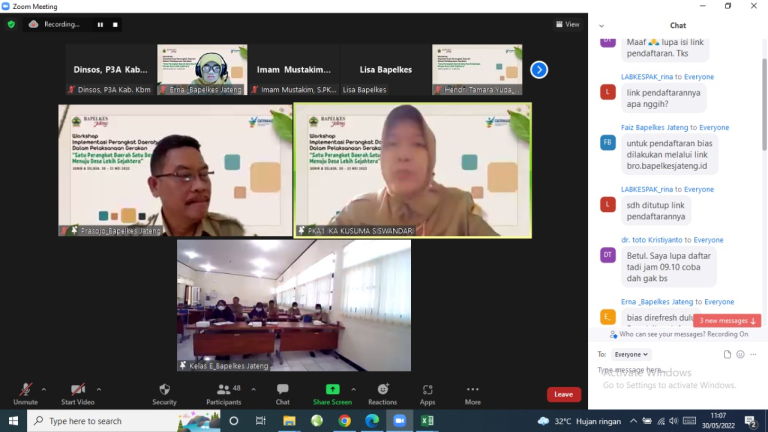The height and width of the screenshot is (432, 768).
Task: Click the green encryption shield icon
Action: 11,24
